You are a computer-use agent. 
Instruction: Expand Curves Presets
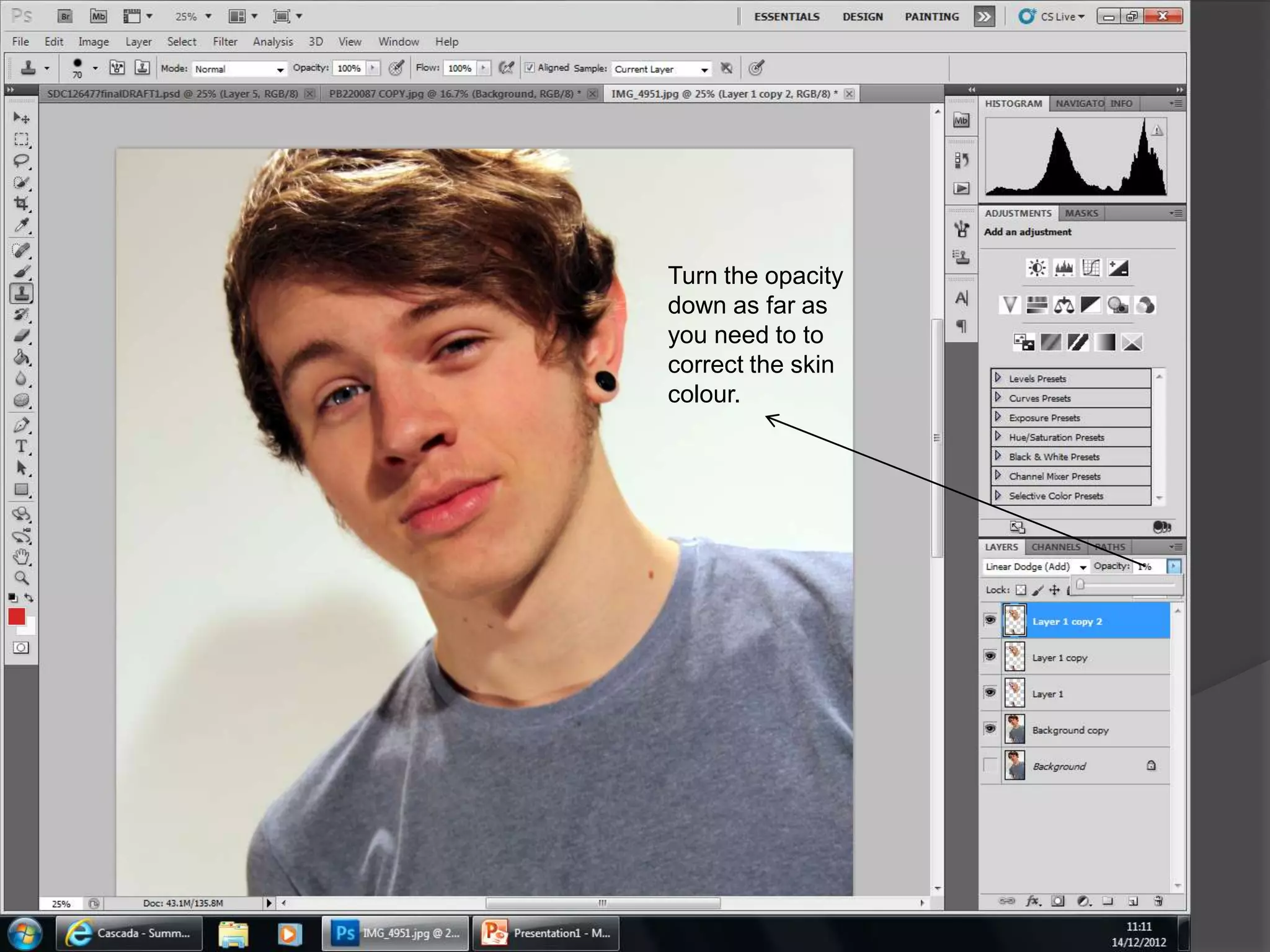pyautogui.click(x=998, y=397)
